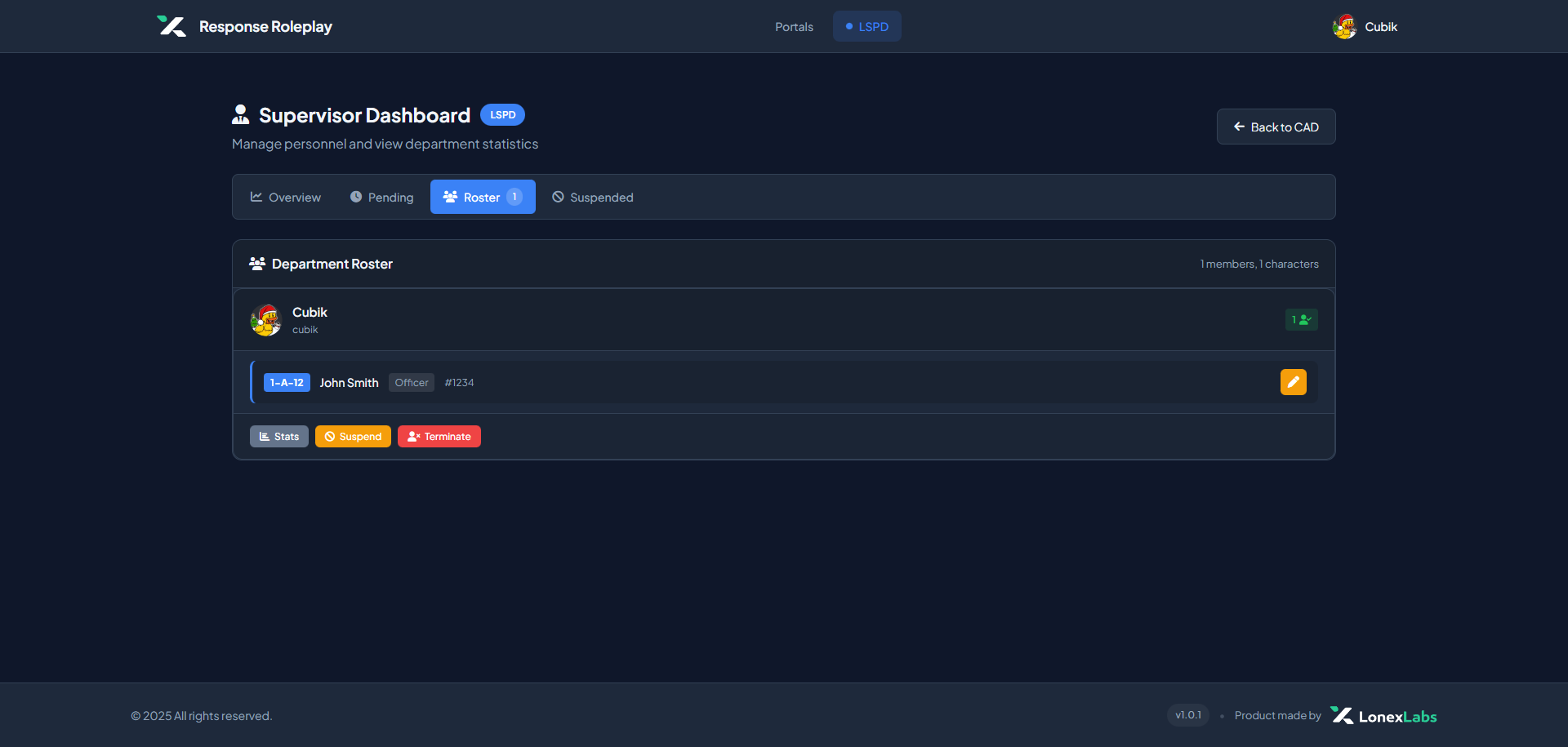
Task: Click the supervisor icon beside dashboard title
Action: tap(241, 114)
